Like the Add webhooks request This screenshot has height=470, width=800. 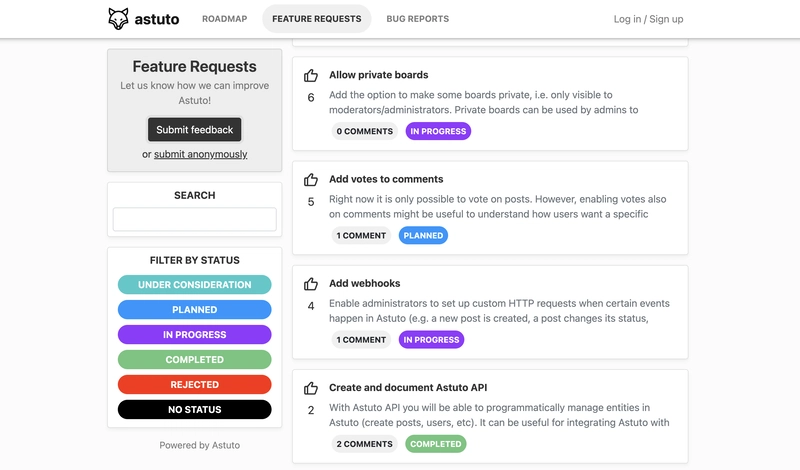[311, 284]
